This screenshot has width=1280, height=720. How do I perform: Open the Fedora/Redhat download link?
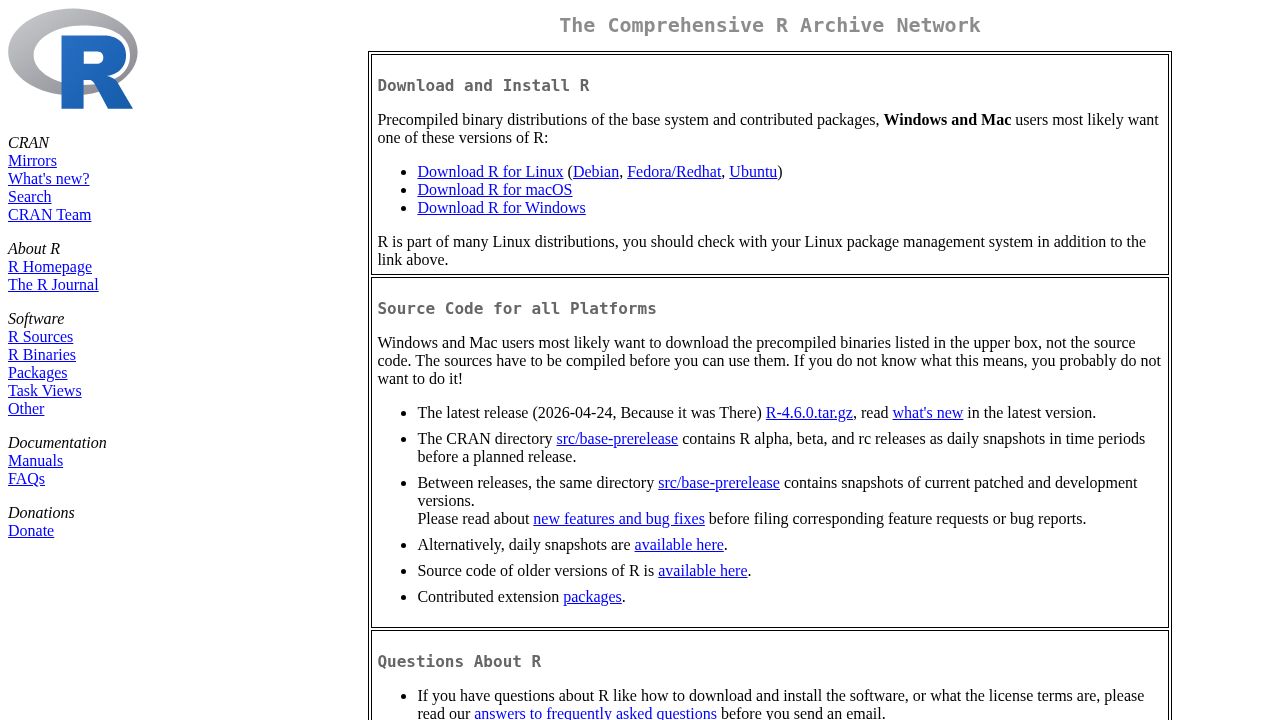[x=674, y=172]
